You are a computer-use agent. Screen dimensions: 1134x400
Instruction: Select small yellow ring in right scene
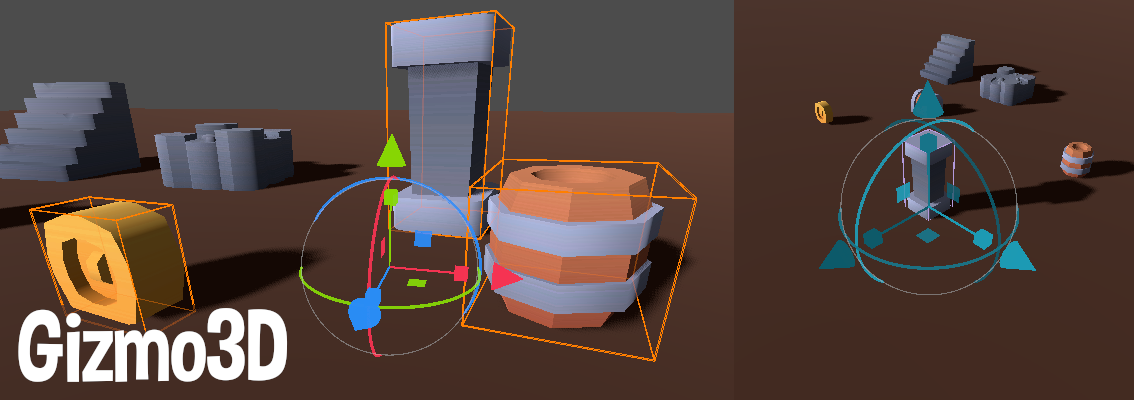pos(824,111)
